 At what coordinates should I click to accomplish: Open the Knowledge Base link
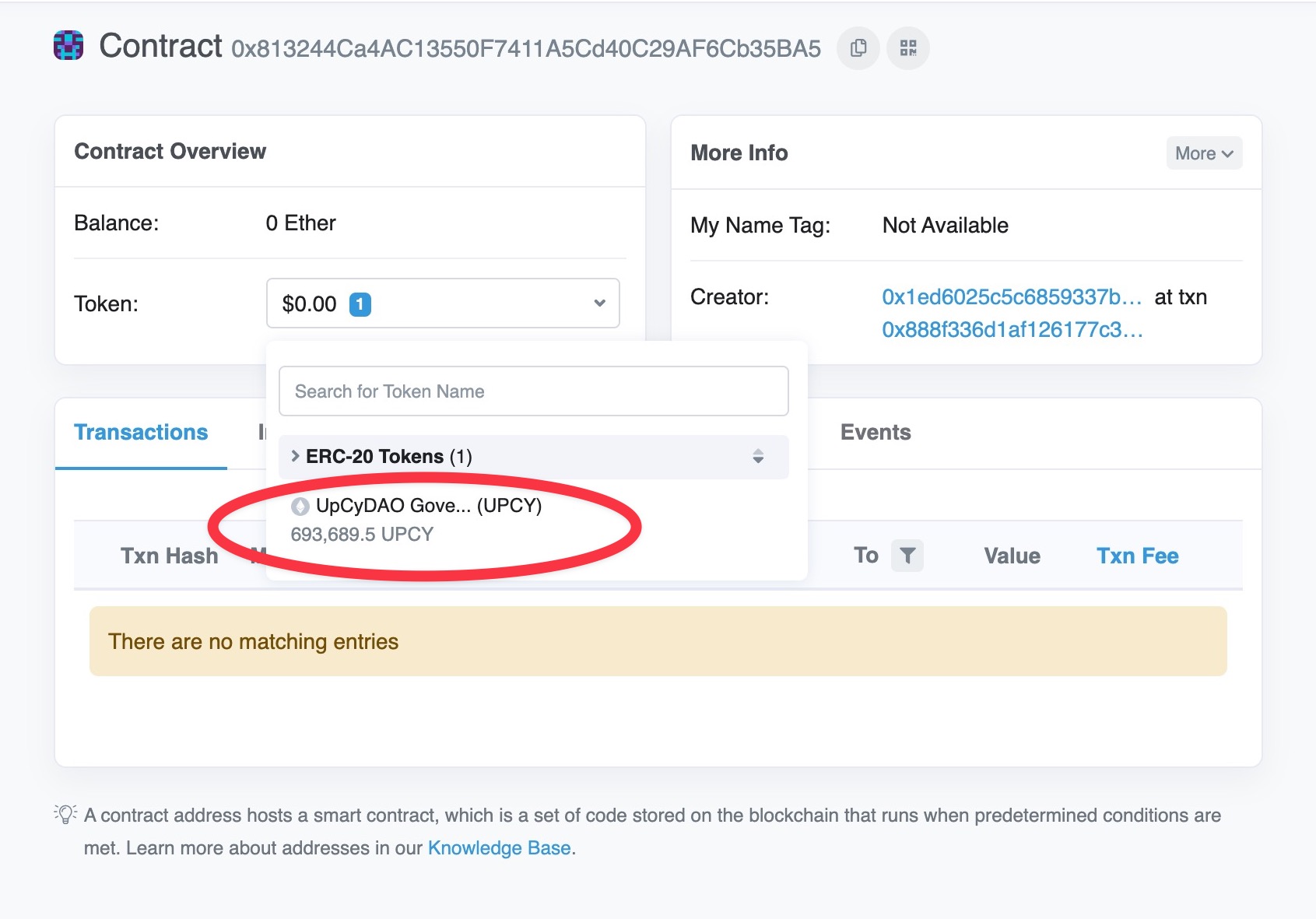point(499,848)
